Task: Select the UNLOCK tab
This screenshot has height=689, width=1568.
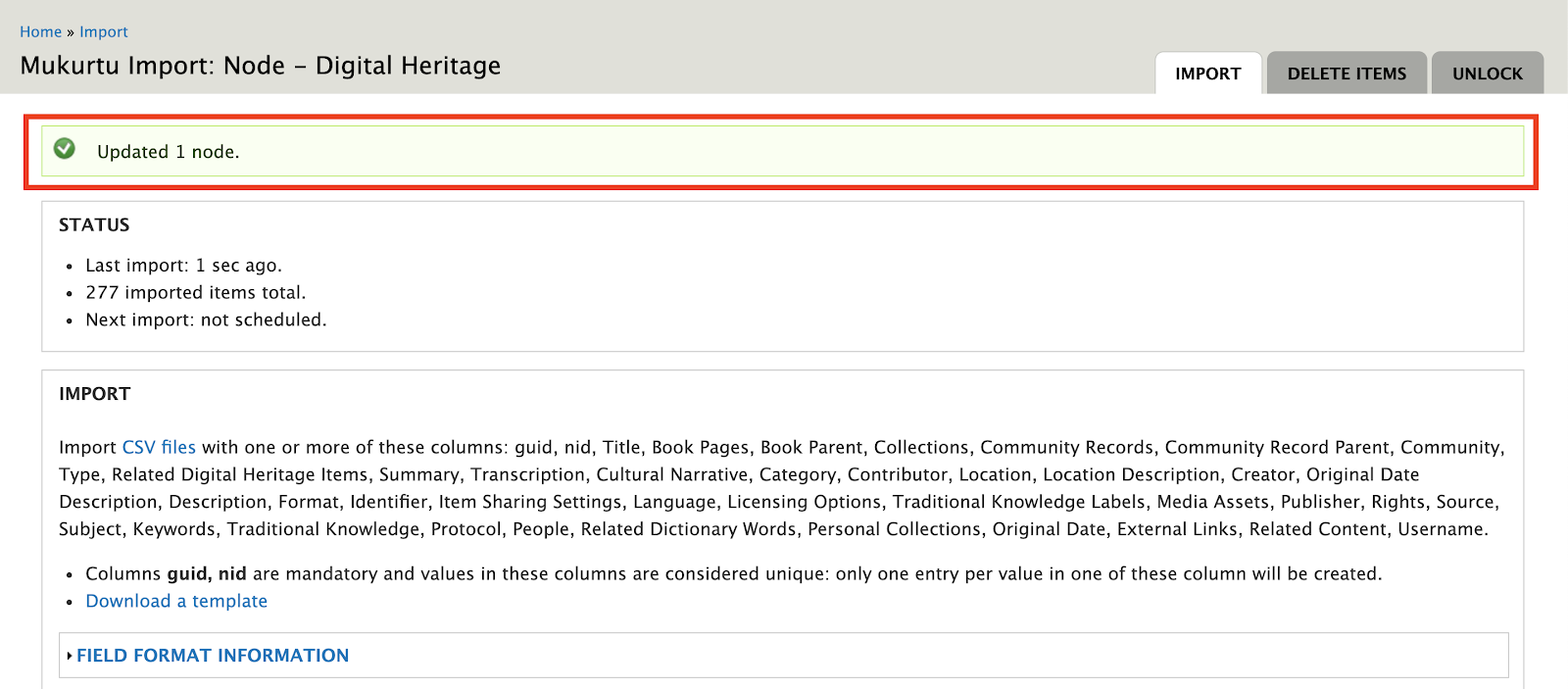Action: pyautogui.click(x=1487, y=74)
